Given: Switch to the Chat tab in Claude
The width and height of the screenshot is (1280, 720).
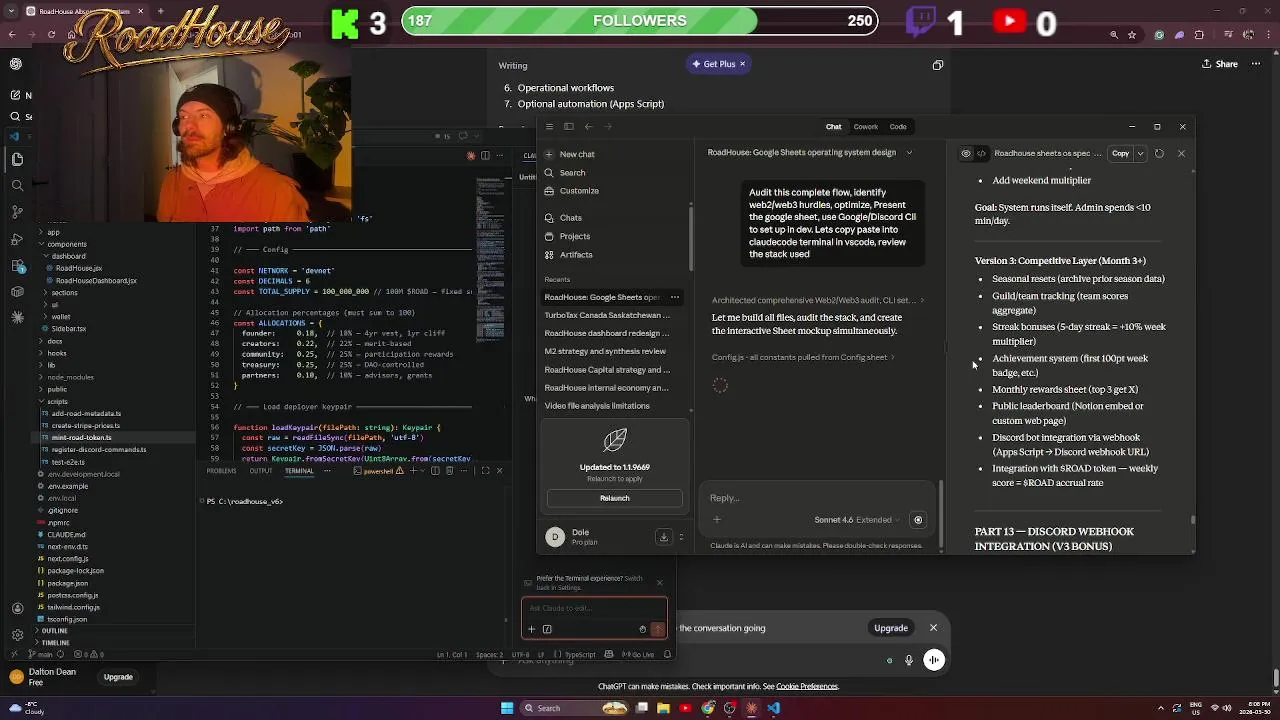Looking at the screenshot, I should [x=833, y=127].
